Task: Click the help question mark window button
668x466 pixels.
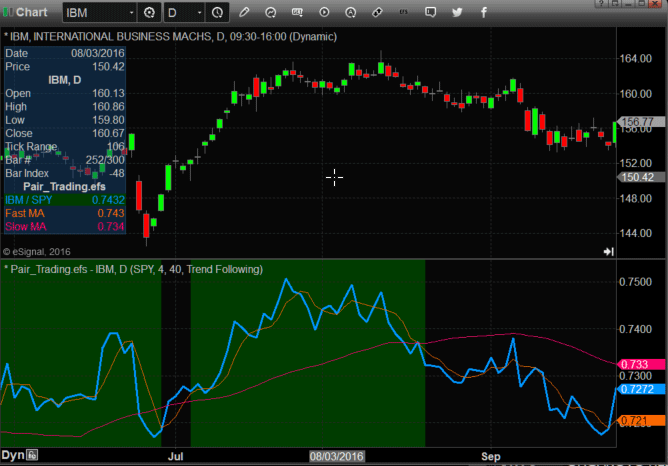Action: (601, 3)
